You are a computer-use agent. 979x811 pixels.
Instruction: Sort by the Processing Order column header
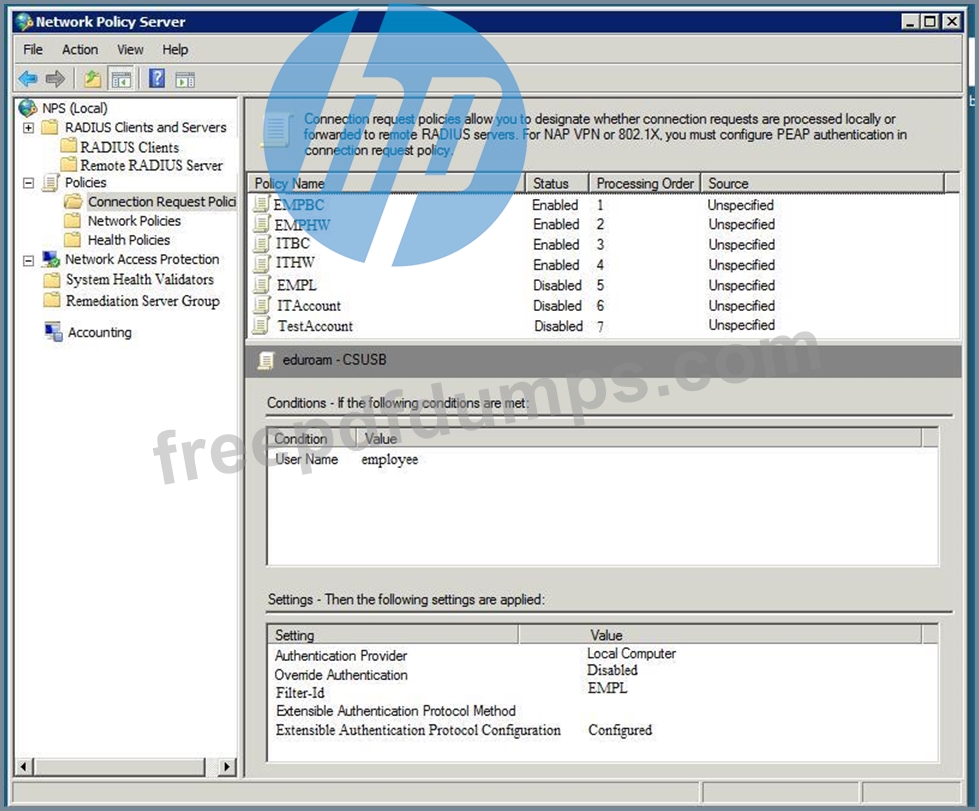645,184
